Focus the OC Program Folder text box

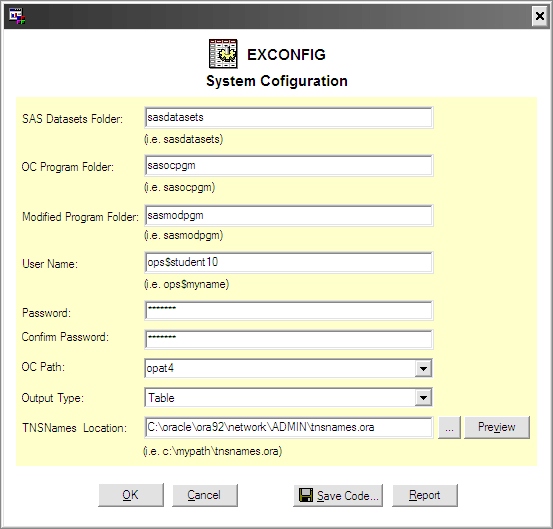click(x=288, y=165)
